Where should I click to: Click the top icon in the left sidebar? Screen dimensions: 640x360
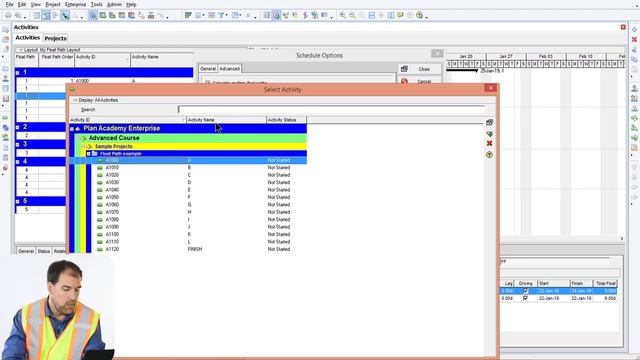[x=5, y=30]
